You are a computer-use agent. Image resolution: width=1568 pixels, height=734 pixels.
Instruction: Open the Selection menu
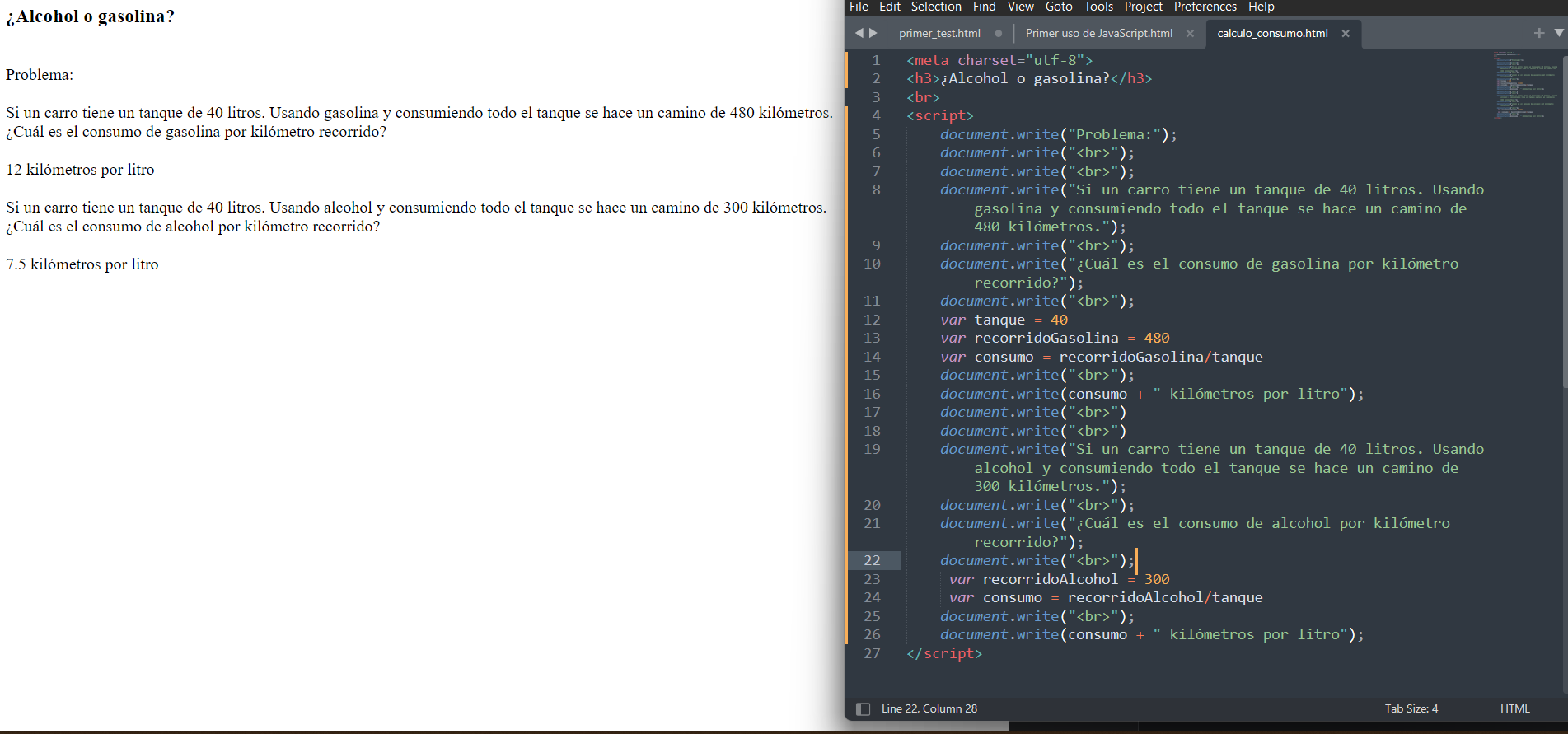tap(936, 7)
